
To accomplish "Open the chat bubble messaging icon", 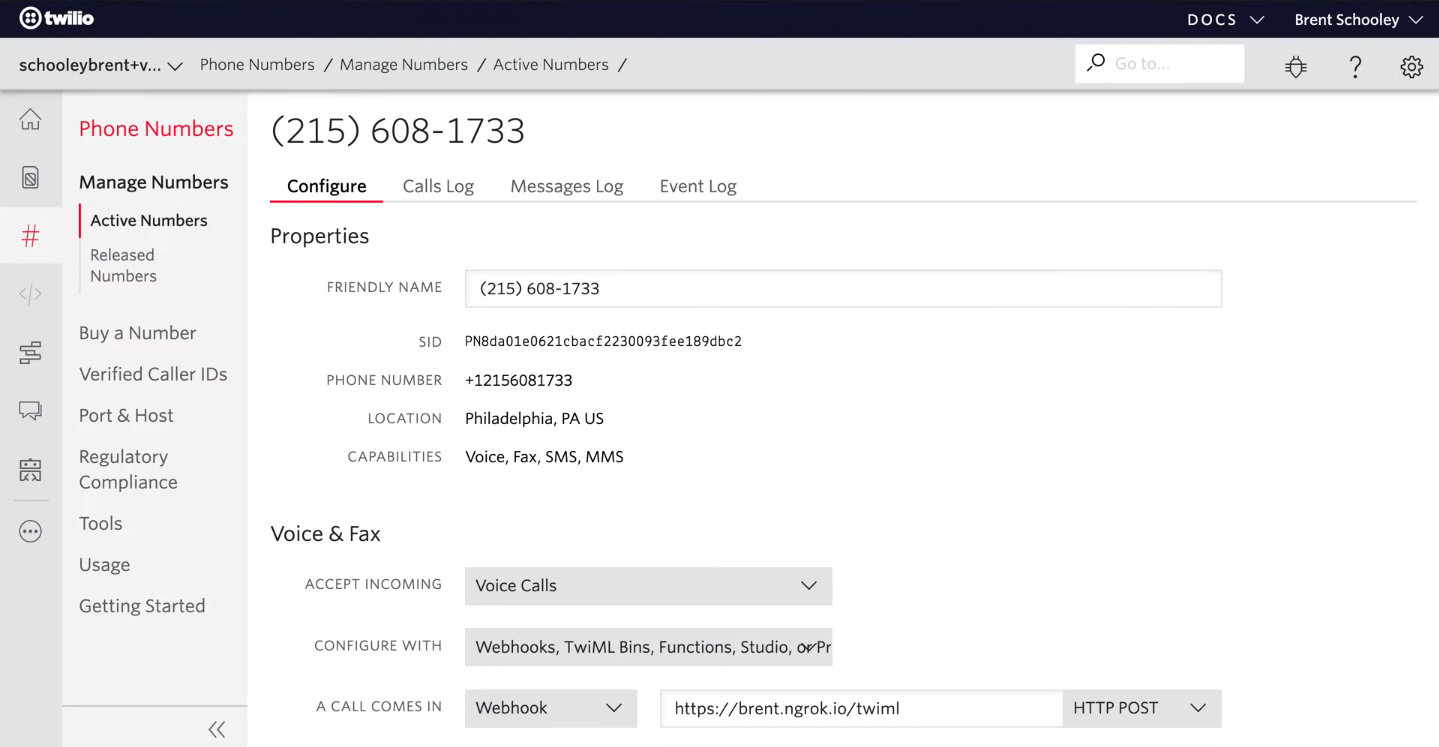I will (30, 410).
